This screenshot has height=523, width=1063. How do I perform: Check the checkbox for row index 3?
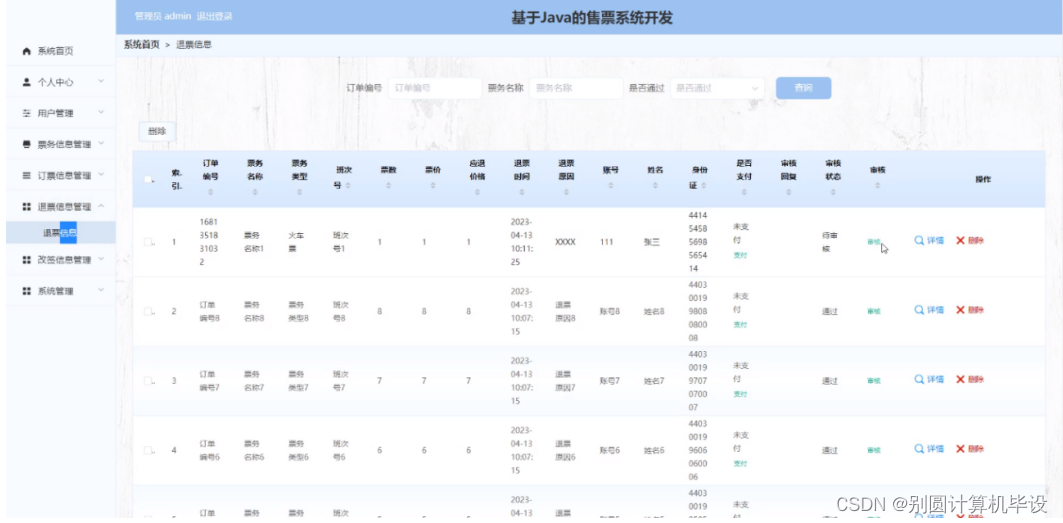[148, 381]
